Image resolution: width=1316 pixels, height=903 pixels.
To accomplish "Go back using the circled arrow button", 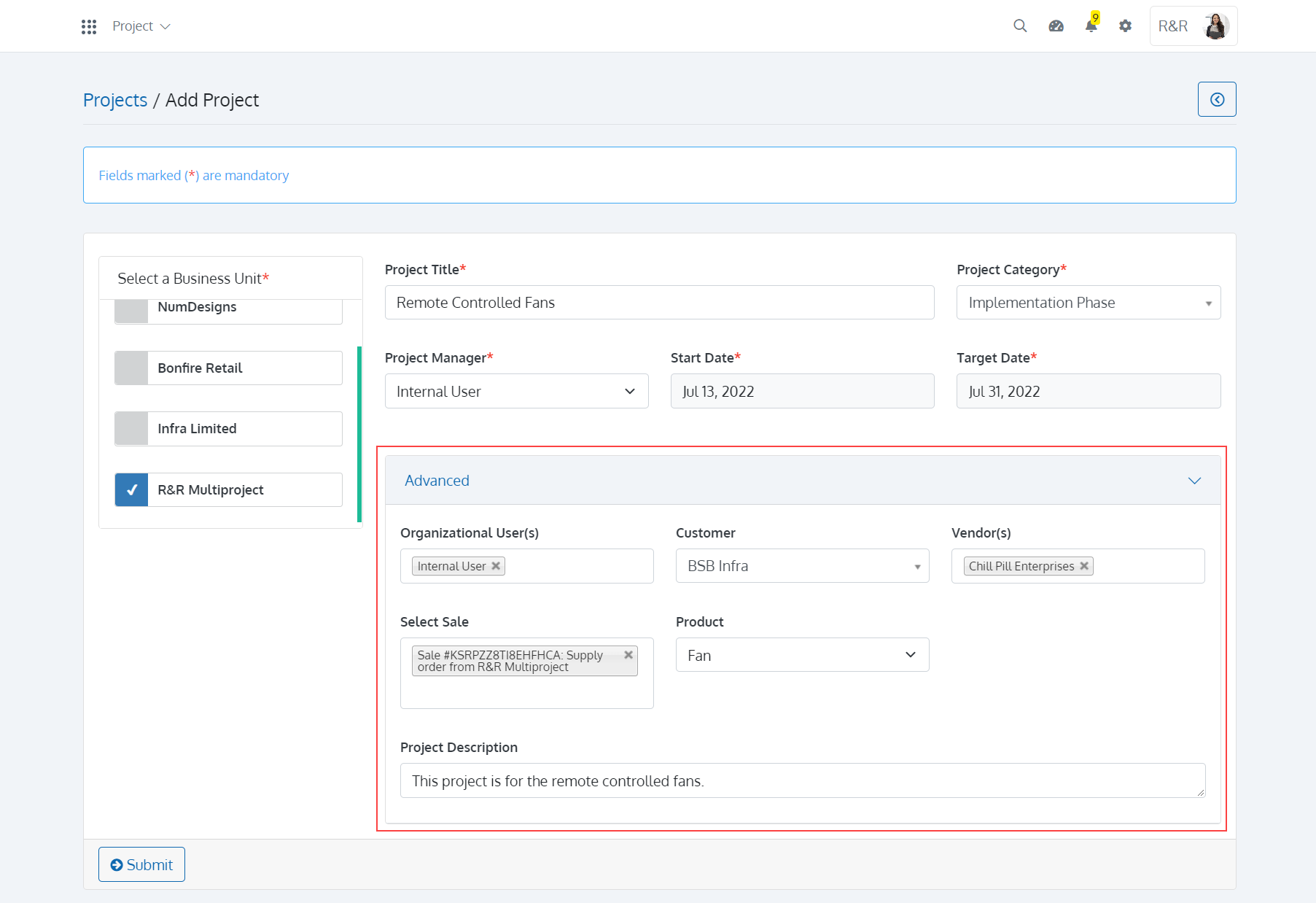I will click(x=1217, y=99).
